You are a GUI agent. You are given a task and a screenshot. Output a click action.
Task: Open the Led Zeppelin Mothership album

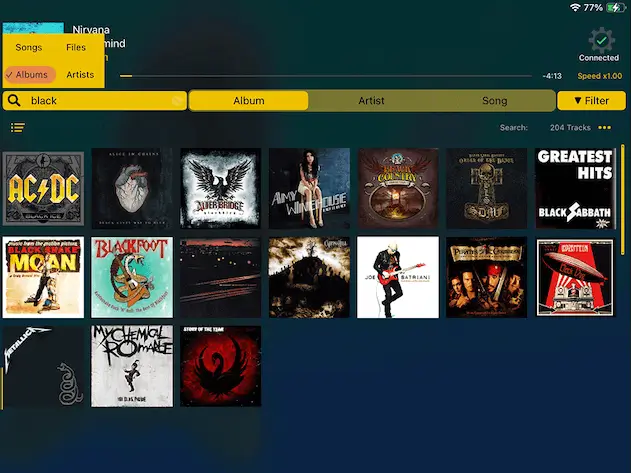(575, 277)
